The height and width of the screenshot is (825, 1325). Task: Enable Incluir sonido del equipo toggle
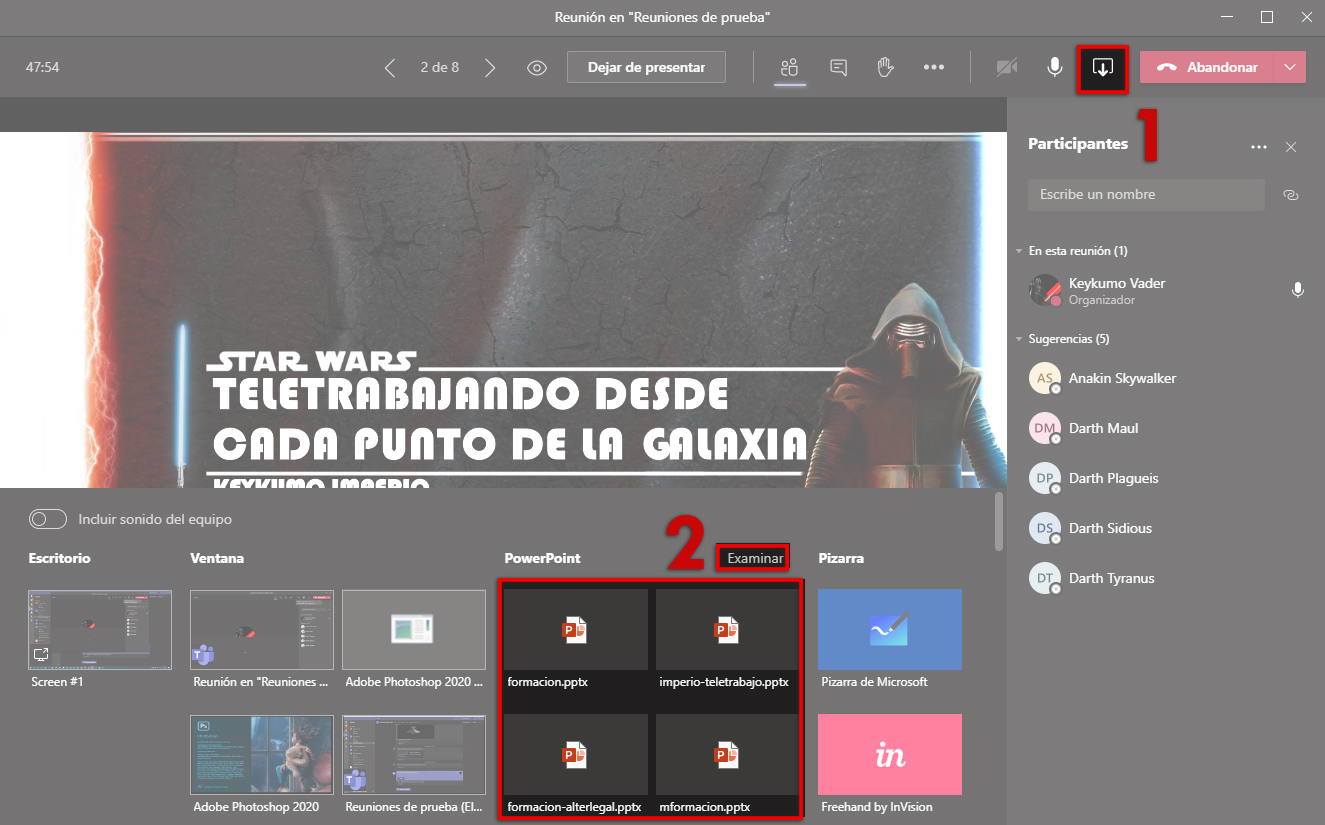pos(48,519)
